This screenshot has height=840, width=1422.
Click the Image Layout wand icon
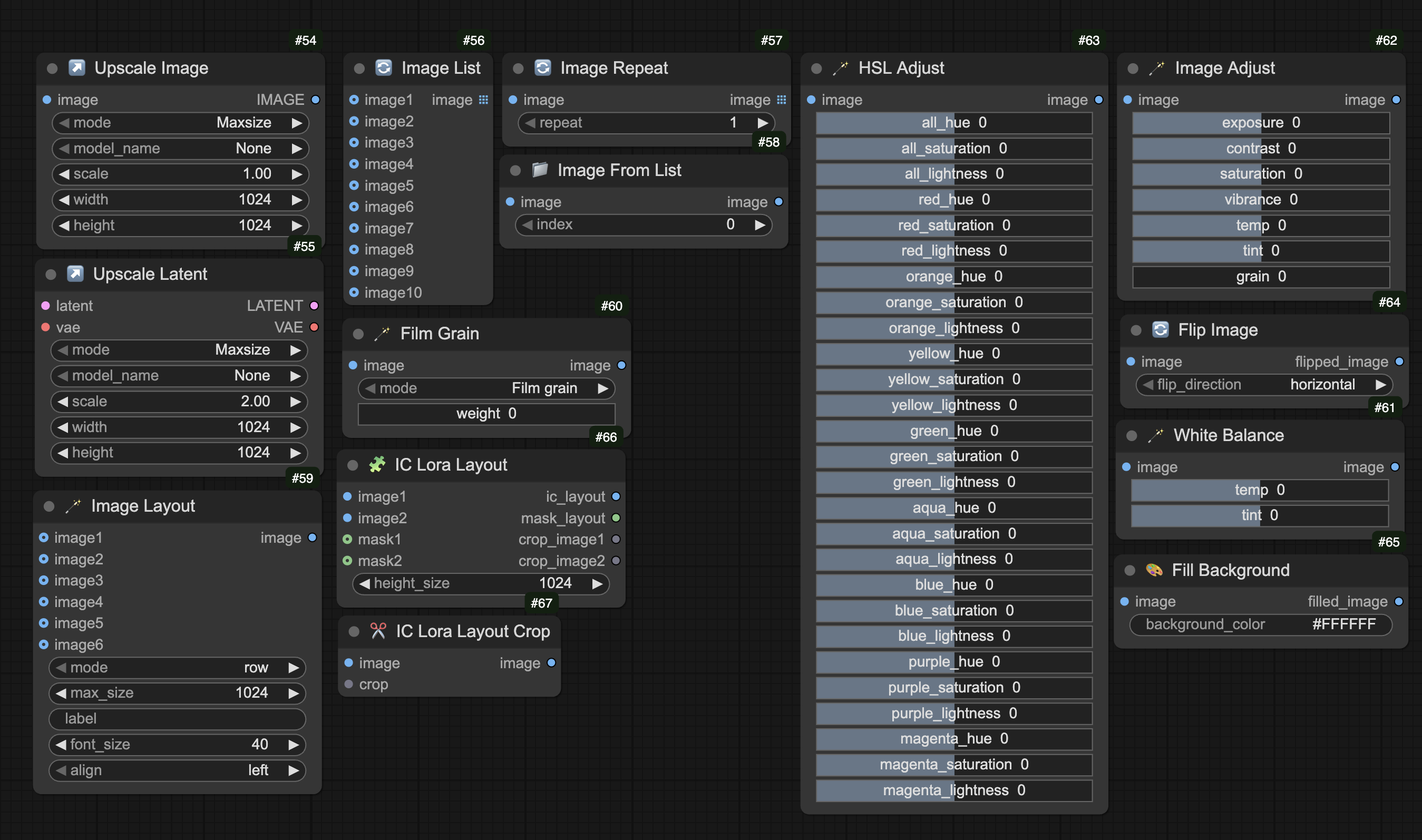point(74,506)
